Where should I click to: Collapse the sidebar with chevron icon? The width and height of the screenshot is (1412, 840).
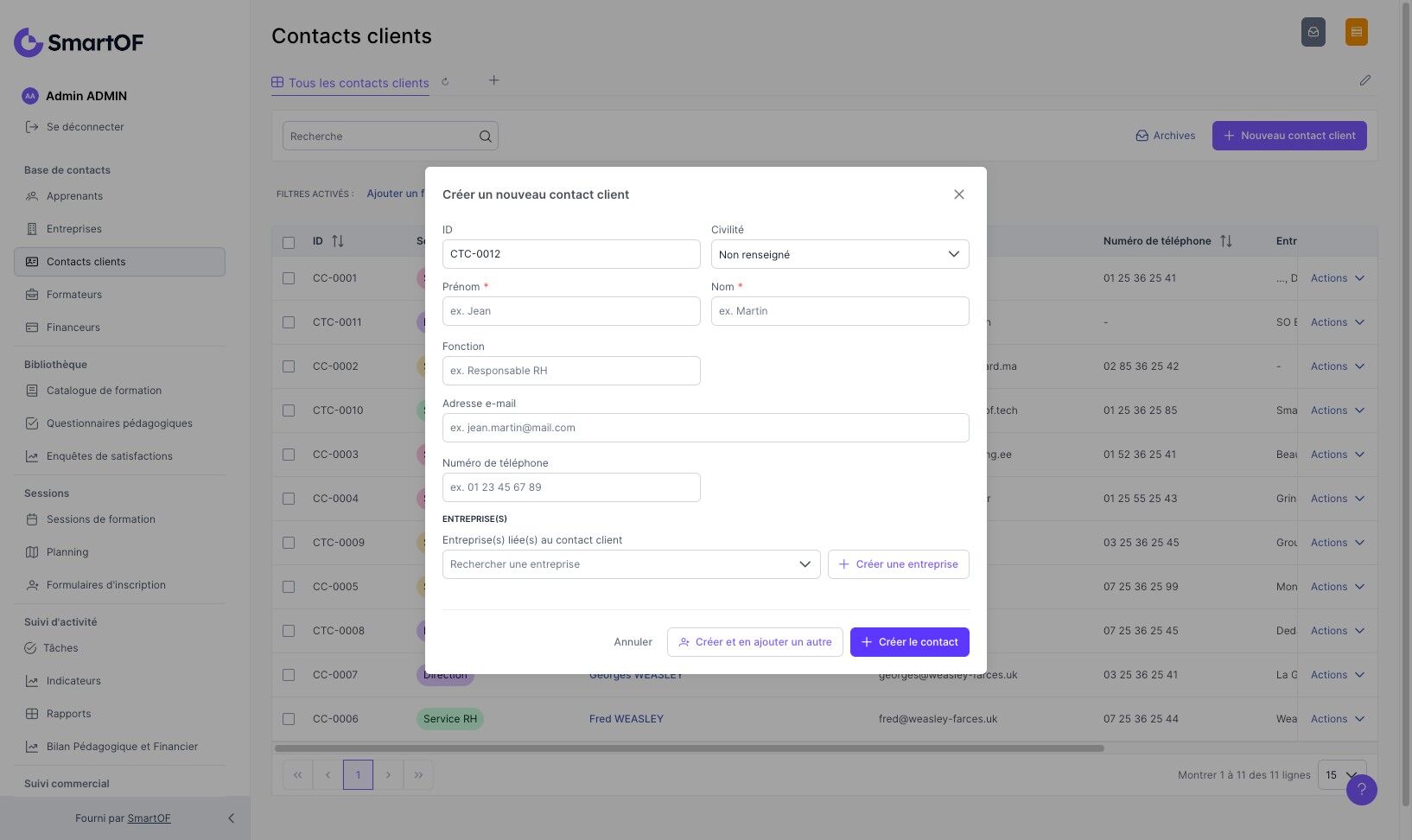tap(231, 818)
